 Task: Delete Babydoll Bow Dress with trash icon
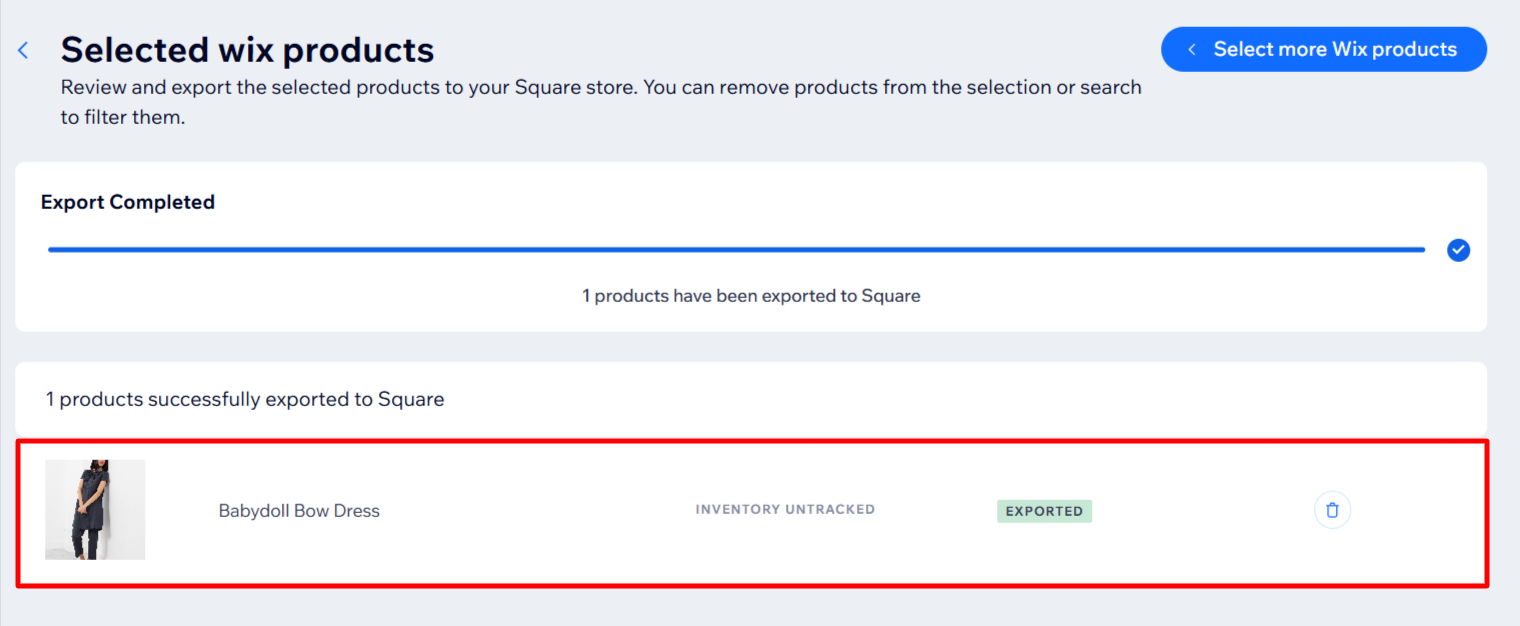1332,510
